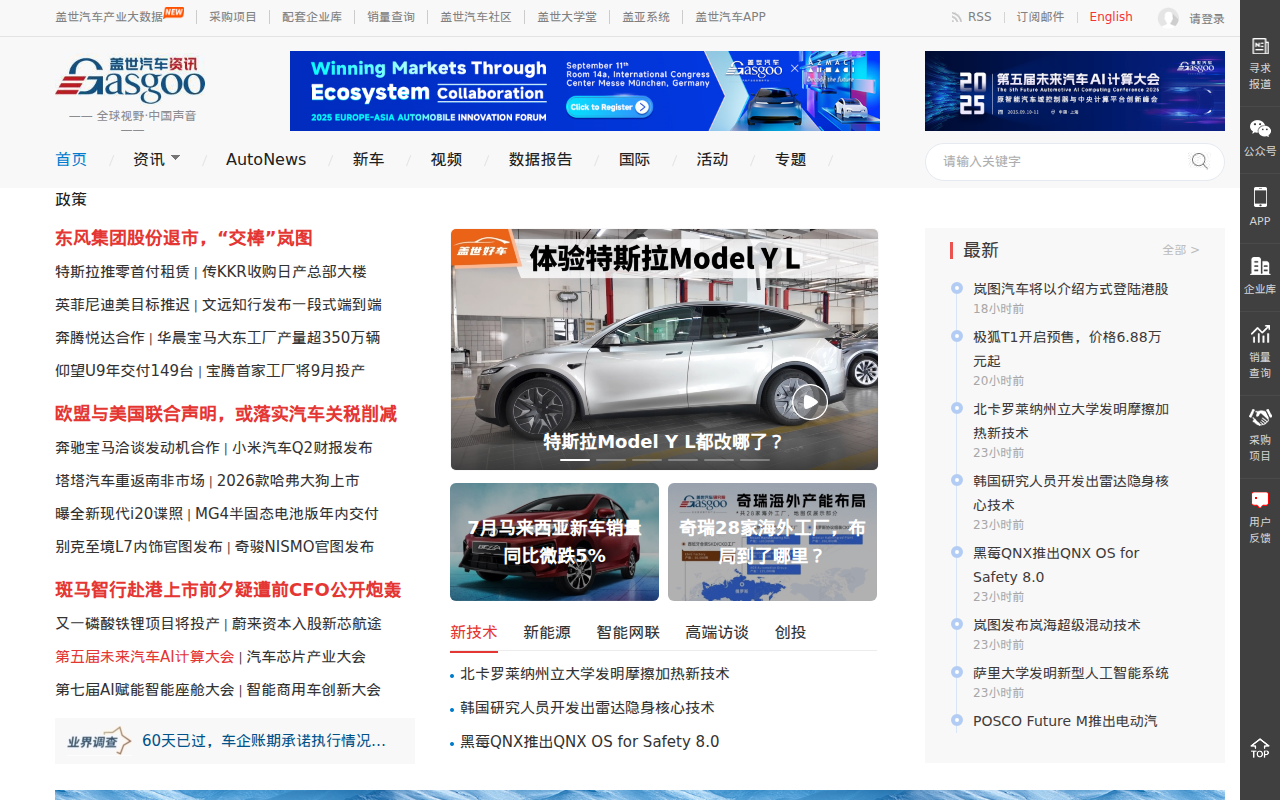Viewport: 1280px width, 800px height.
Task: Open the 数据报告 nav item
Action: pyautogui.click(x=540, y=159)
